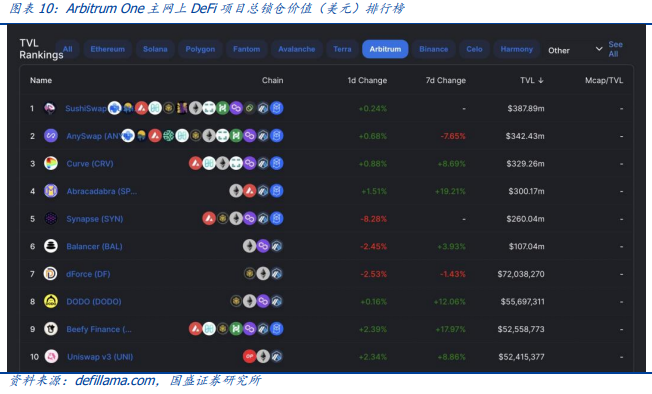Click the dForce logo icon
The image size is (652, 394).
(x=51, y=274)
